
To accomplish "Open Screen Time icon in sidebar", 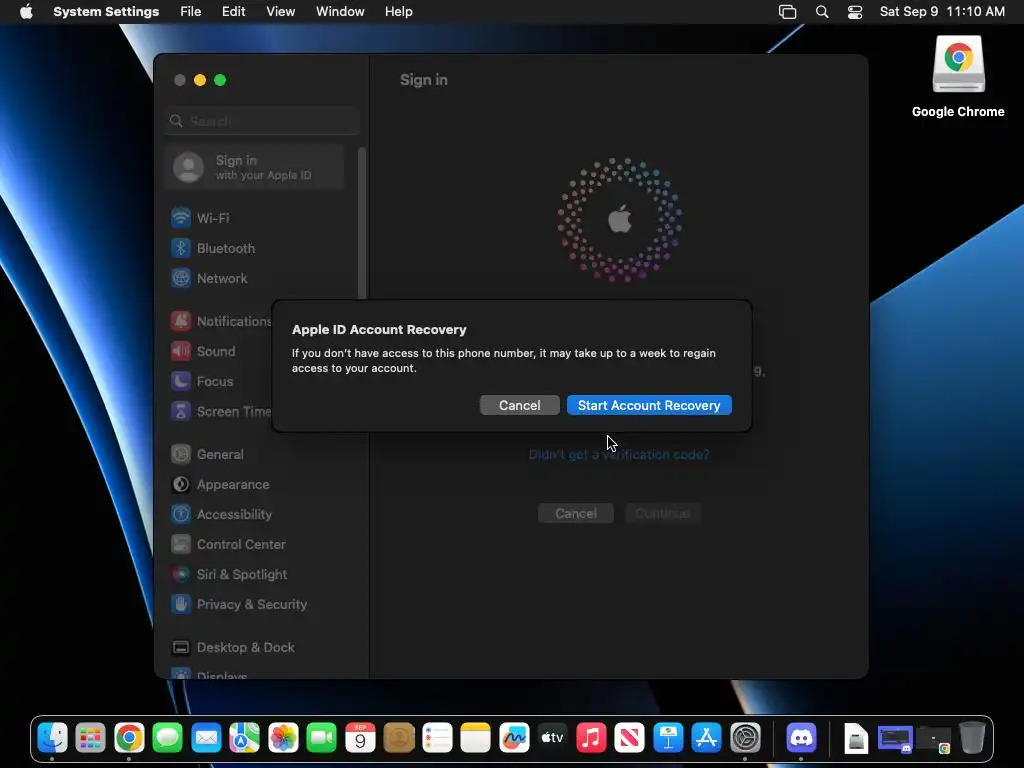I will coord(181,411).
